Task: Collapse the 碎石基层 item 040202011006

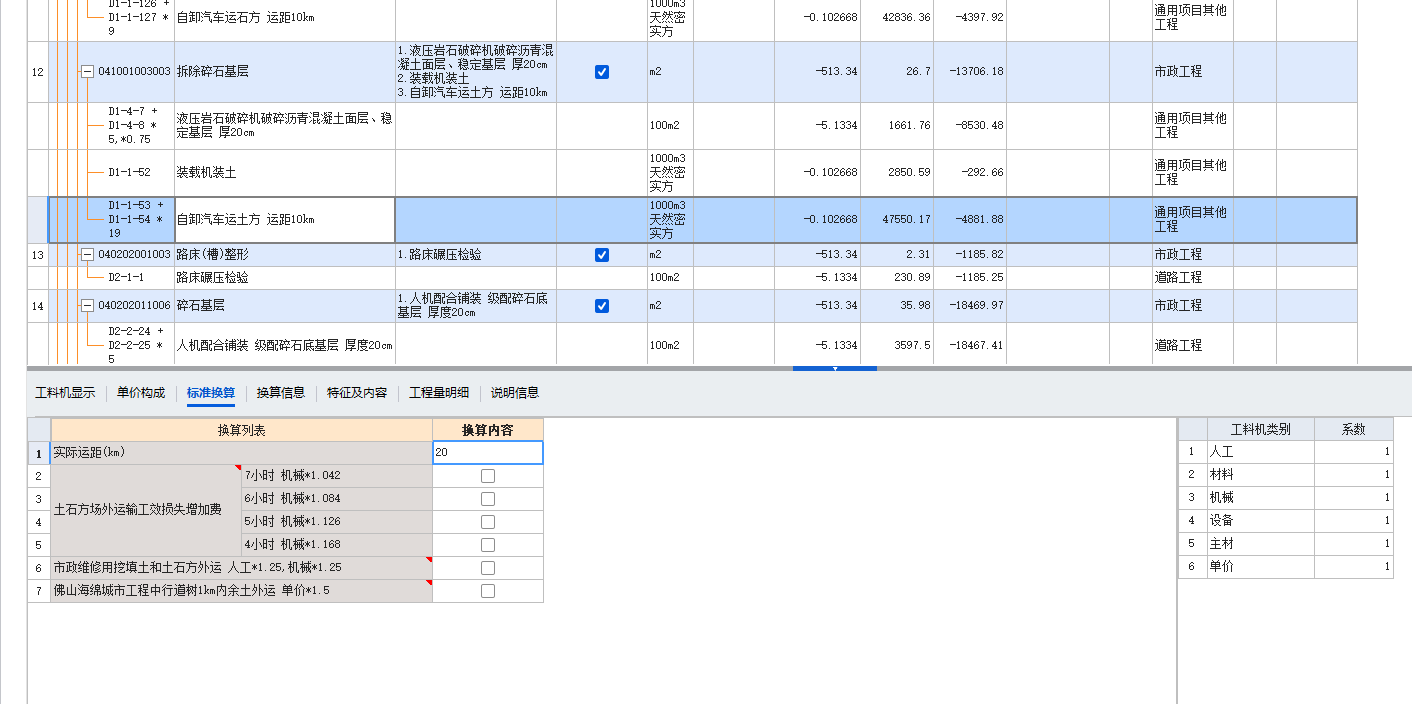Action: click(x=87, y=305)
